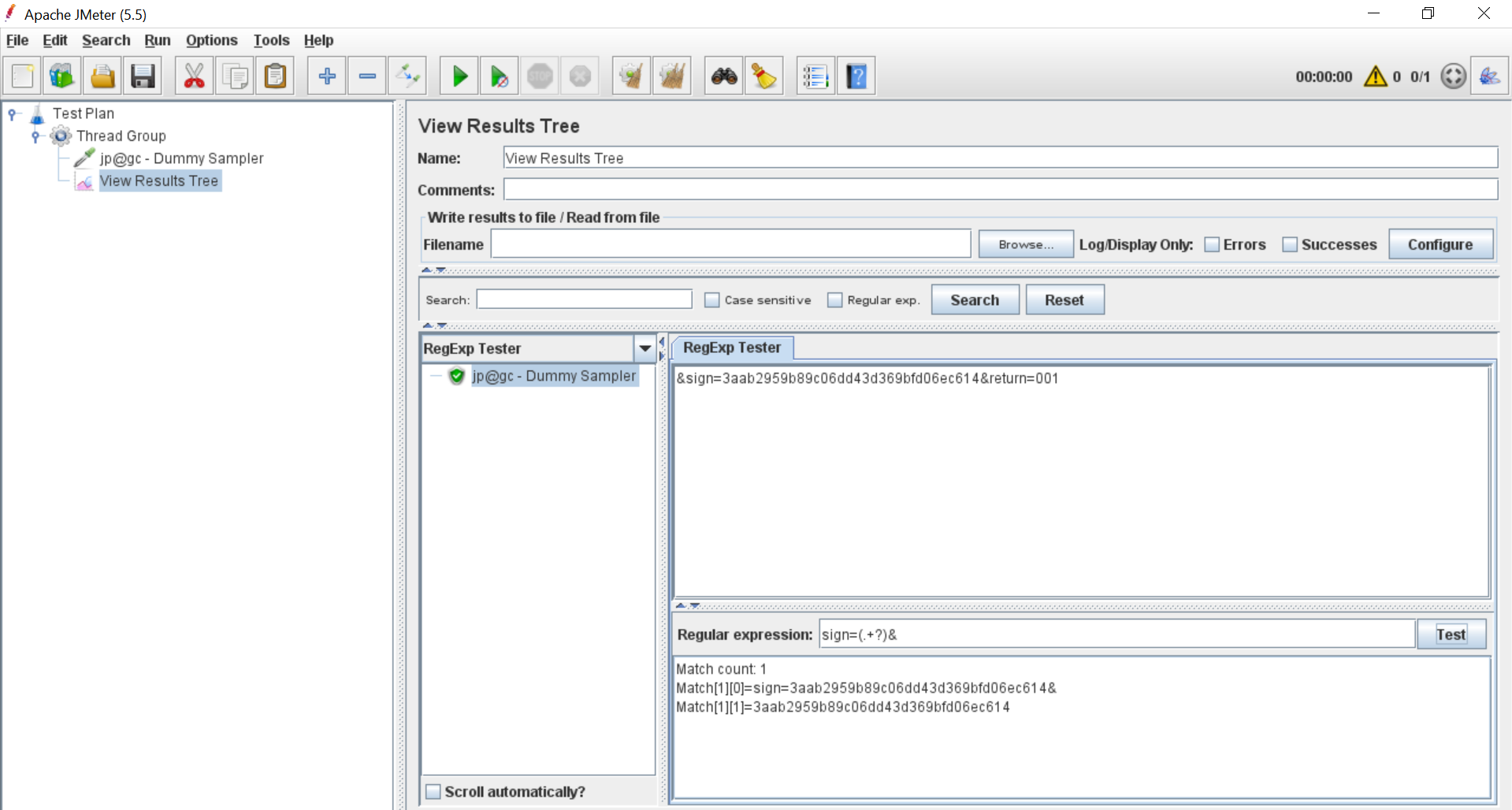Collapse the Thread Group tree node
Viewport: 1512px width, 810px height.
point(35,136)
